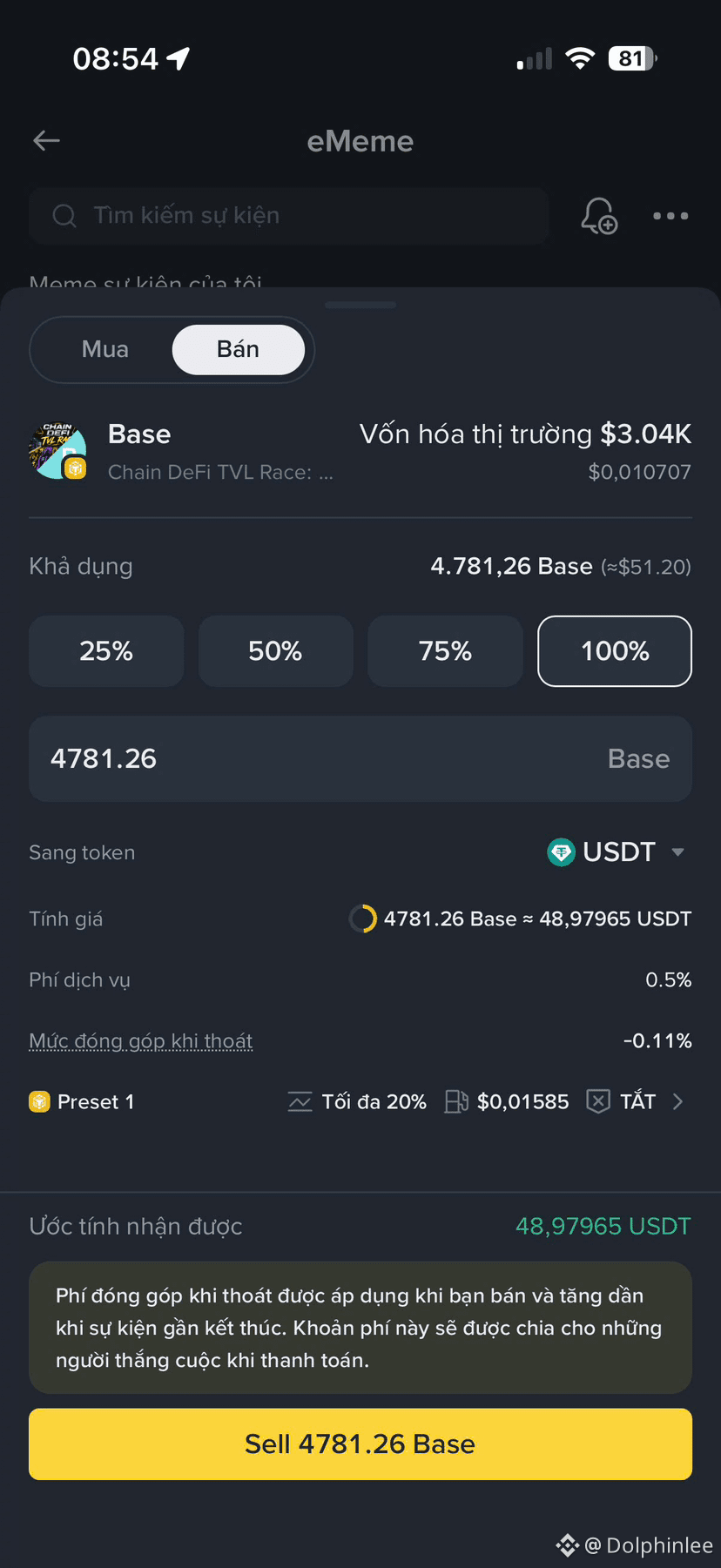Select the 50% amount option
This screenshot has height=1568, width=721.
275,651
